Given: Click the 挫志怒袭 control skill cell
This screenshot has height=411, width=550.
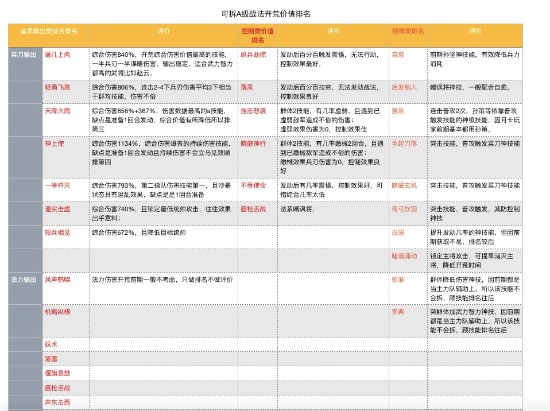Looking at the screenshot, I should tap(257, 120).
